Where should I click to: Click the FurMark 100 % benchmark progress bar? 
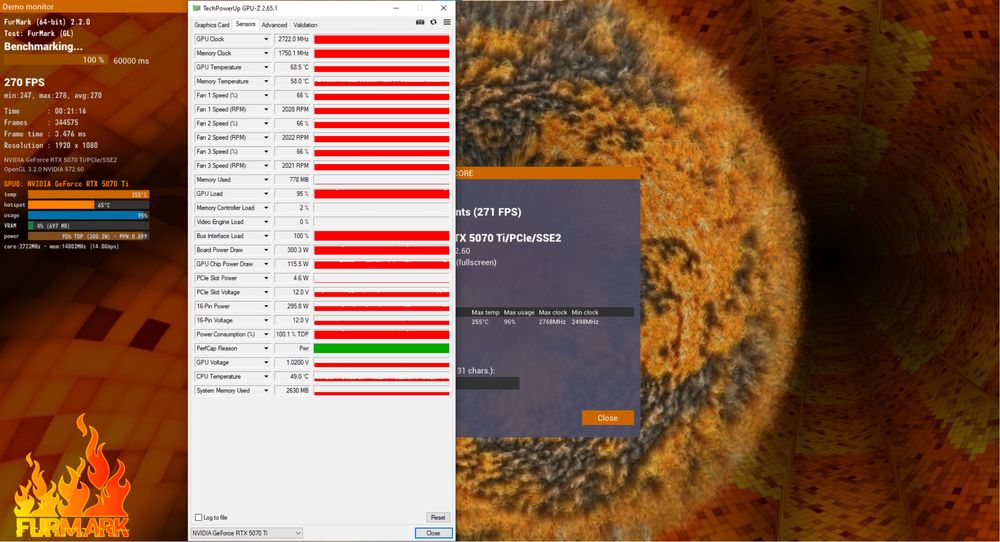(x=55, y=60)
